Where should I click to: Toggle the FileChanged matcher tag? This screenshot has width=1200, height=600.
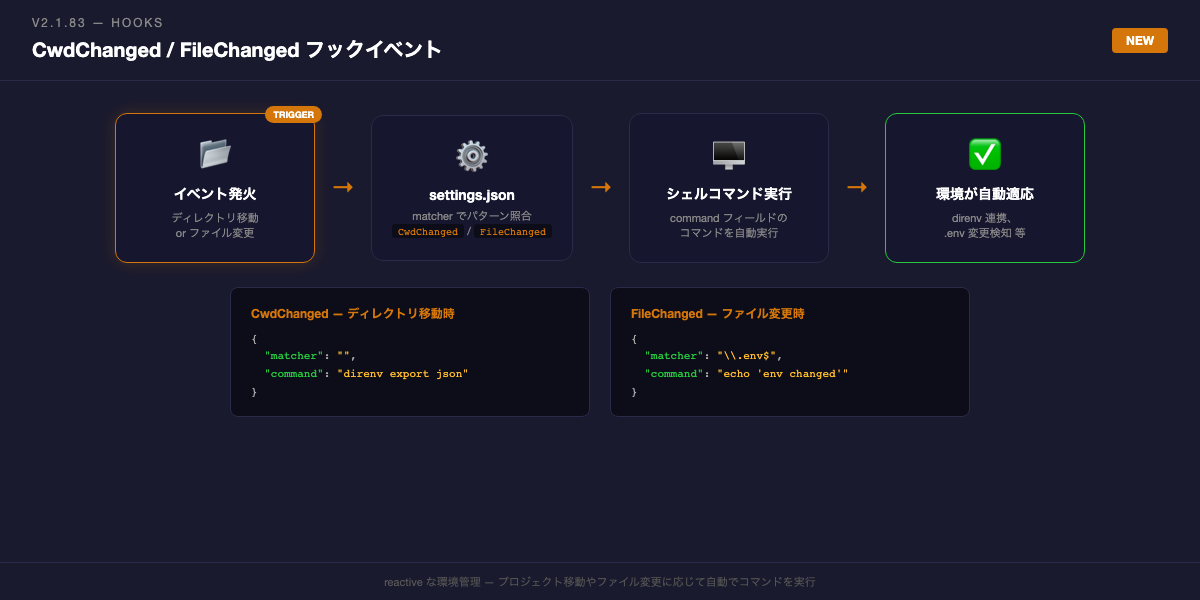pos(514,231)
